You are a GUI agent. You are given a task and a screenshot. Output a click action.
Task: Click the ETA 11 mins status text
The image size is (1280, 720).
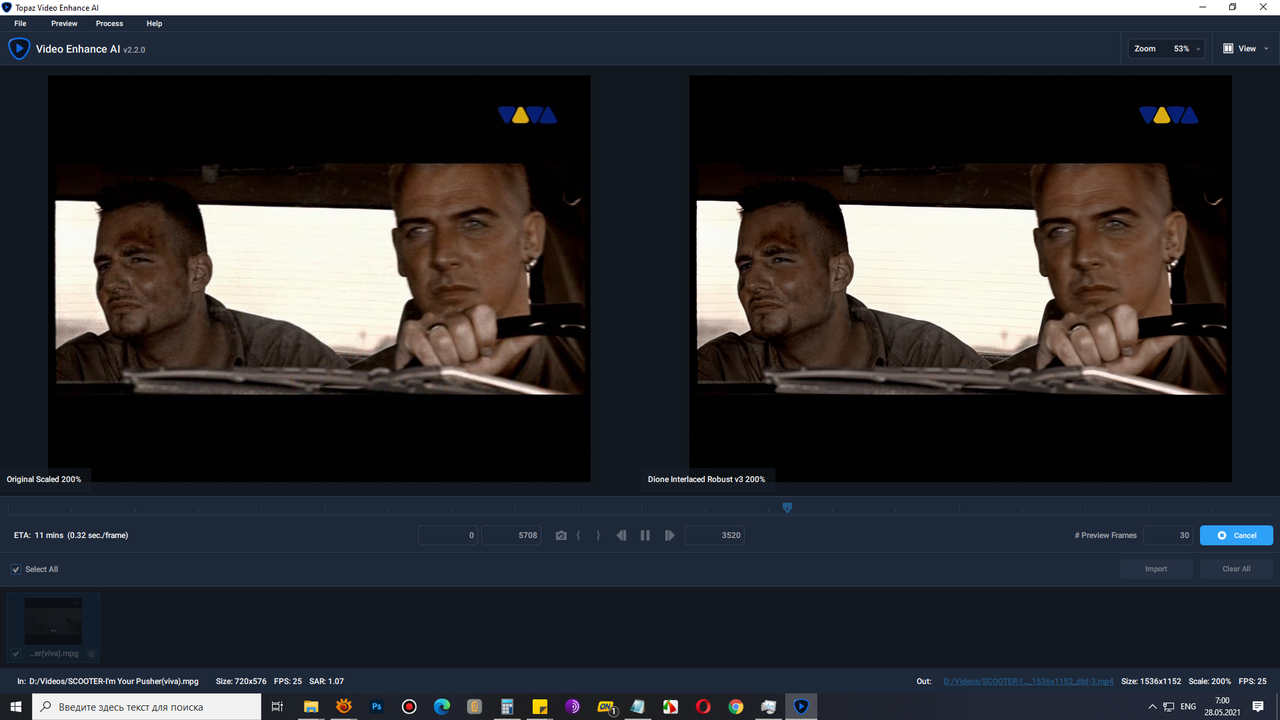(x=71, y=535)
